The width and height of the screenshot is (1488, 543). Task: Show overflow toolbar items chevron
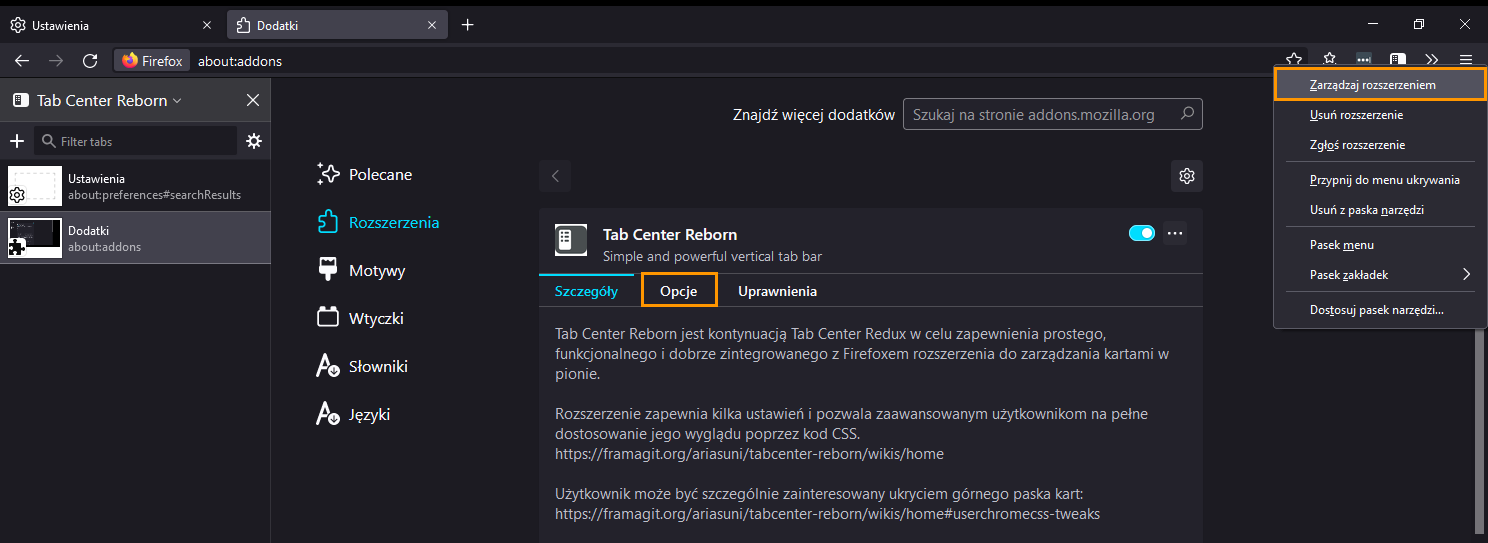point(1431,60)
